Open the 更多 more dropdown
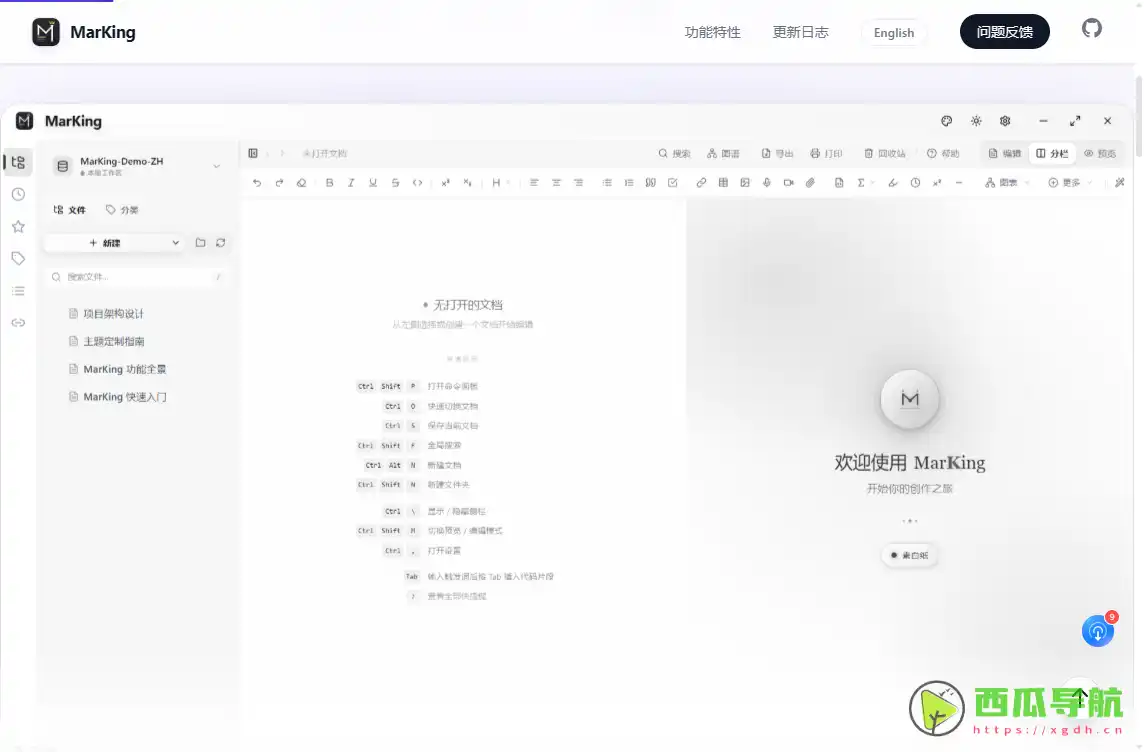The width and height of the screenshot is (1144, 752). (x=1070, y=183)
